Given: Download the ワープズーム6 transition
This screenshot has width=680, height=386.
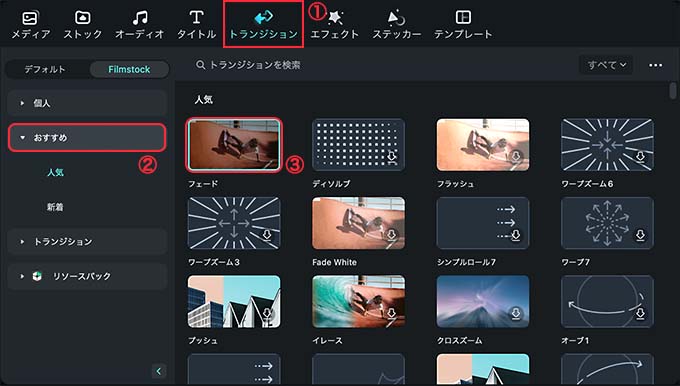Looking at the screenshot, I should [641, 157].
